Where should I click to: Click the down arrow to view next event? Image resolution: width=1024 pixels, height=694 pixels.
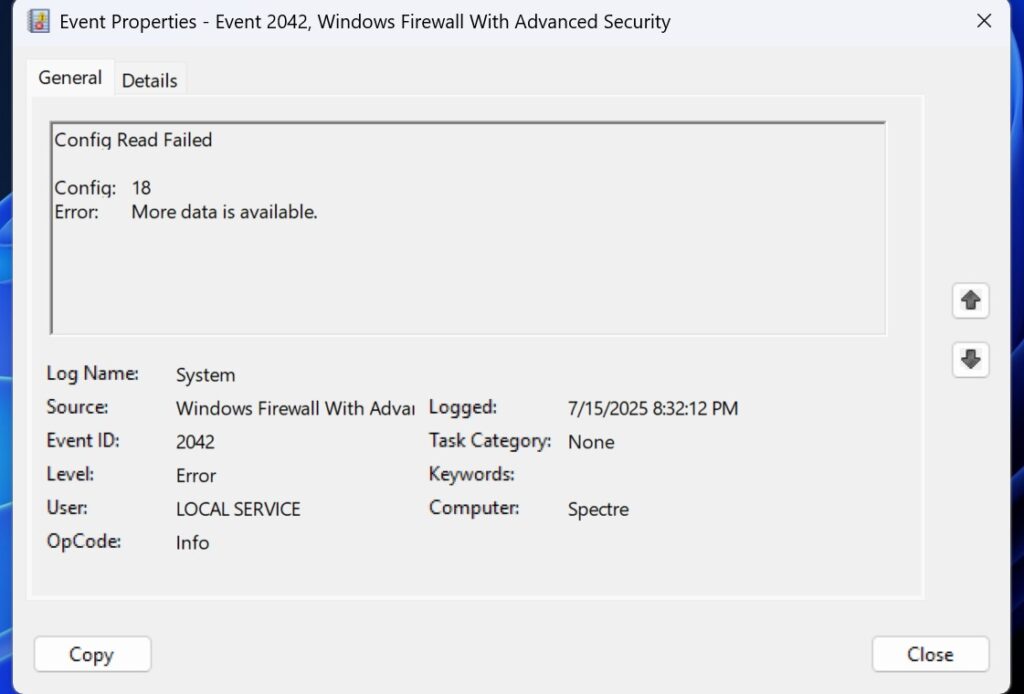[x=970, y=359]
